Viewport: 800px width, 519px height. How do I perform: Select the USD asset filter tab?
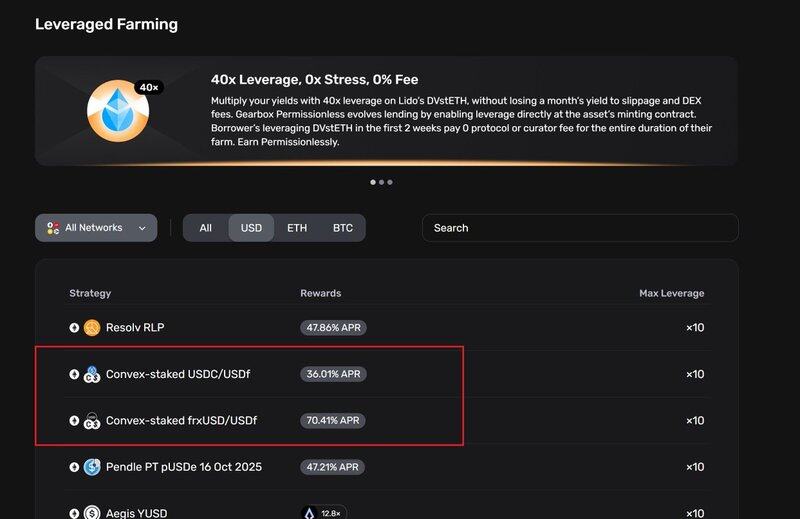click(251, 228)
